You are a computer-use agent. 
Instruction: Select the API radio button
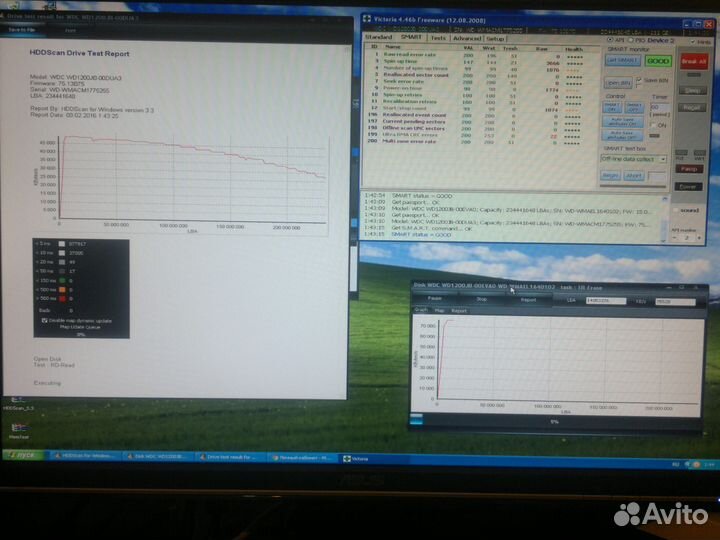click(610, 40)
